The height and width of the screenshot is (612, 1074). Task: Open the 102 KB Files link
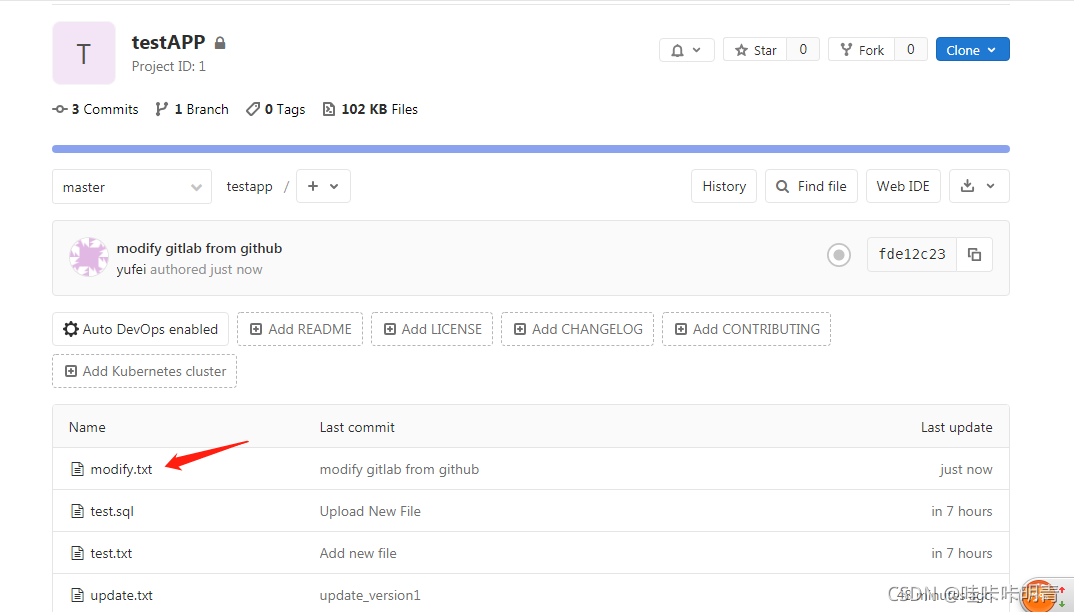click(370, 109)
